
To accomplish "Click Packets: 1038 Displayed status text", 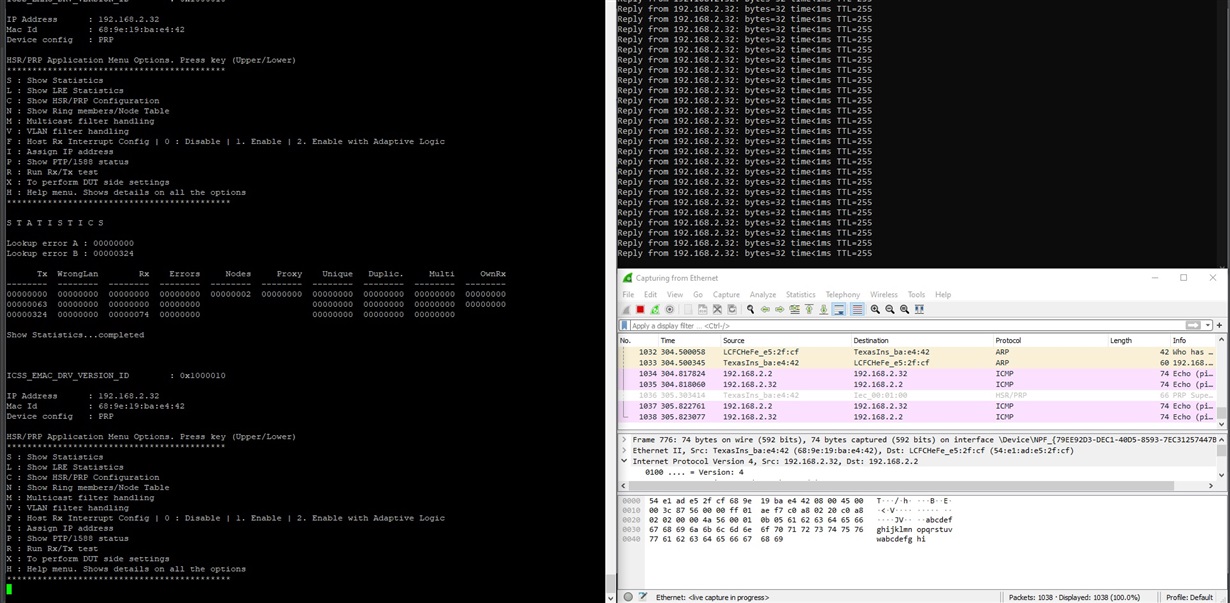I will coord(1074,597).
